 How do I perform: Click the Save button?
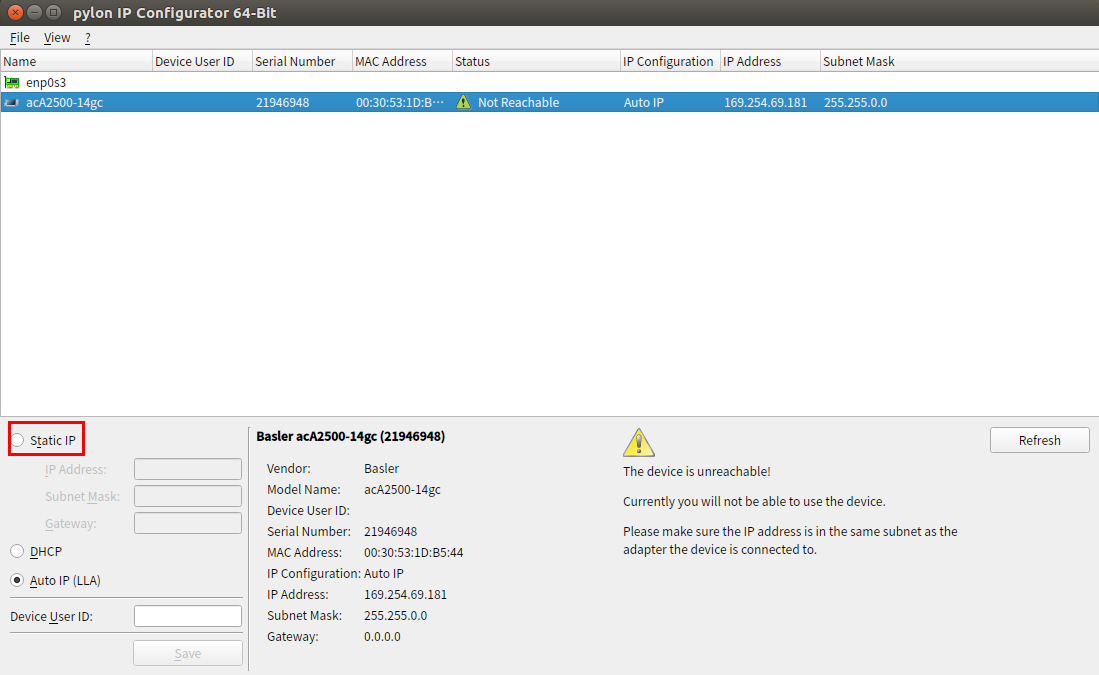pos(188,653)
